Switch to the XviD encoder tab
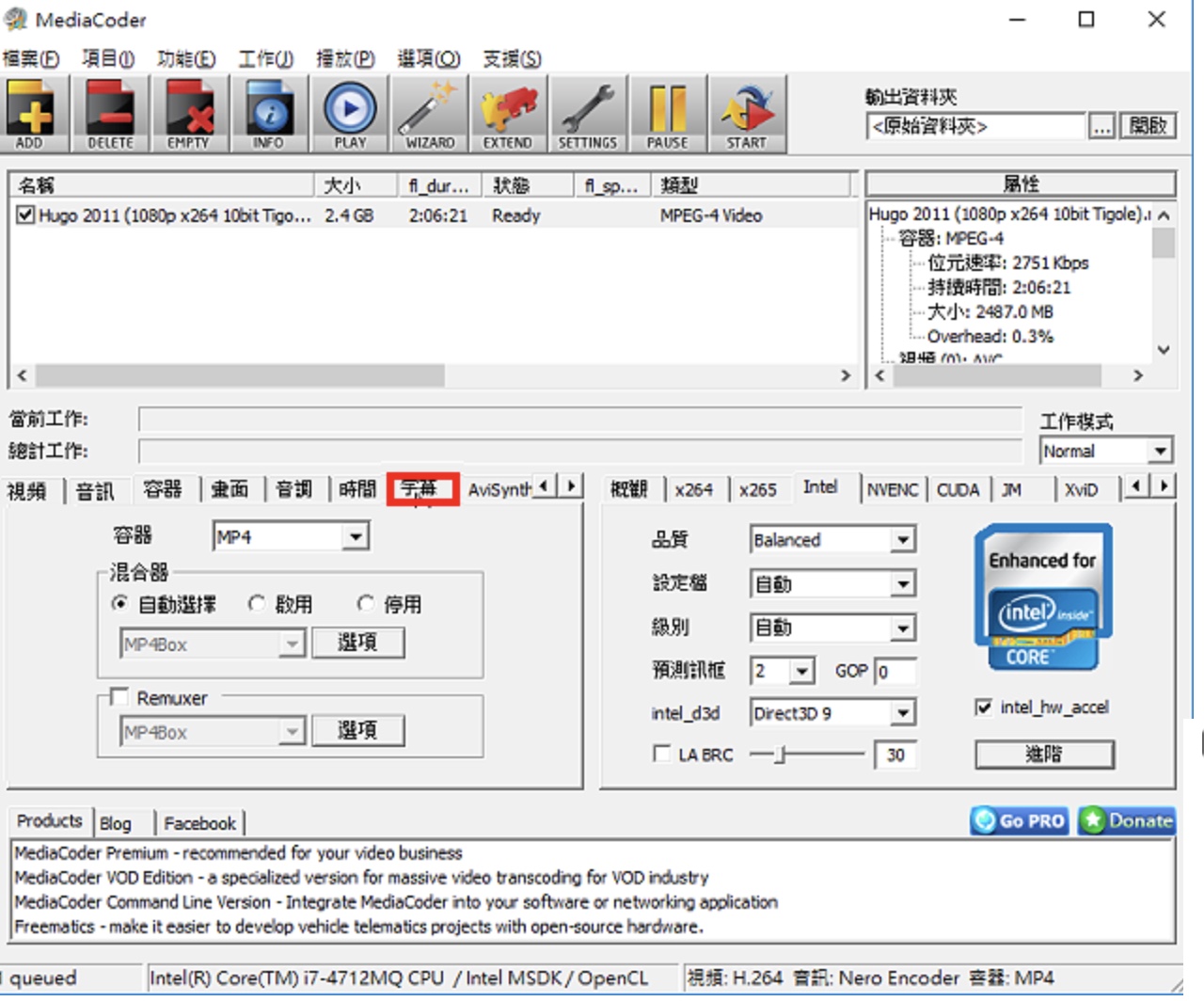The image size is (1204, 1001). 1082,490
